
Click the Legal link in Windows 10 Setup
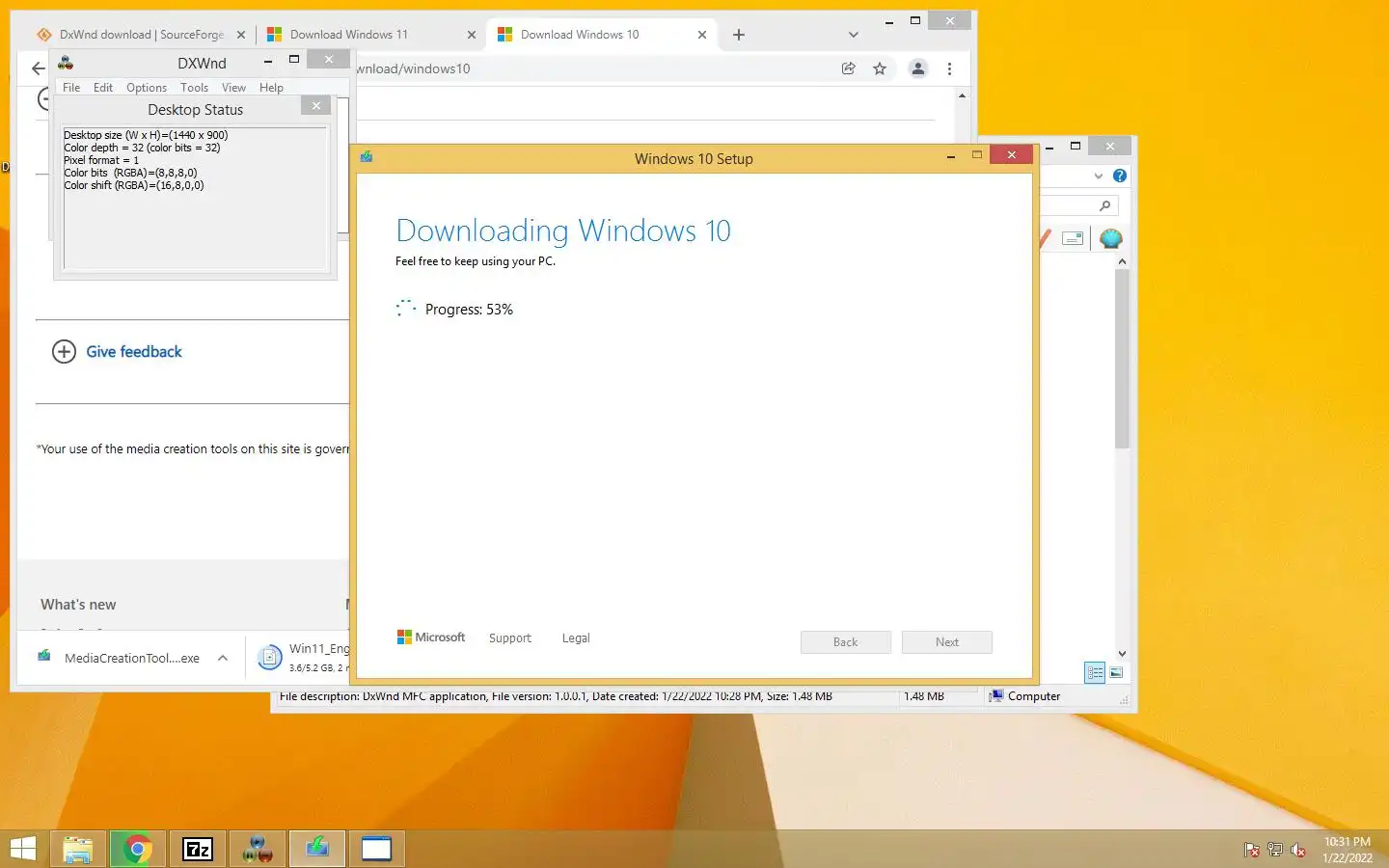point(576,638)
